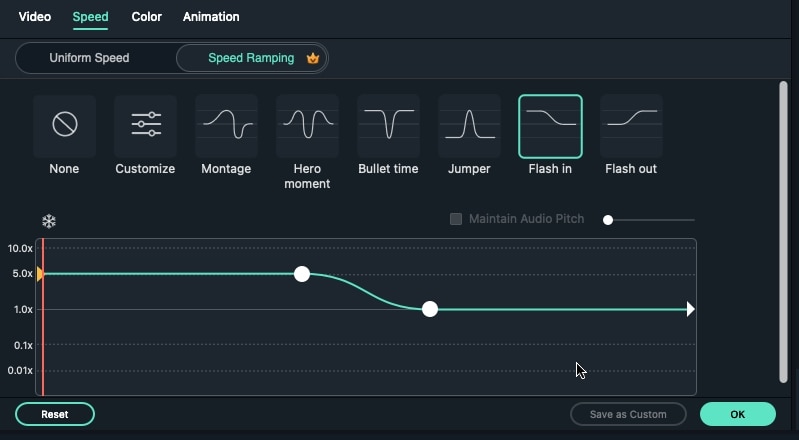Select the None speed preset icon
Image resolution: width=799 pixels, height=440 pixels.
tap(64, 126)
